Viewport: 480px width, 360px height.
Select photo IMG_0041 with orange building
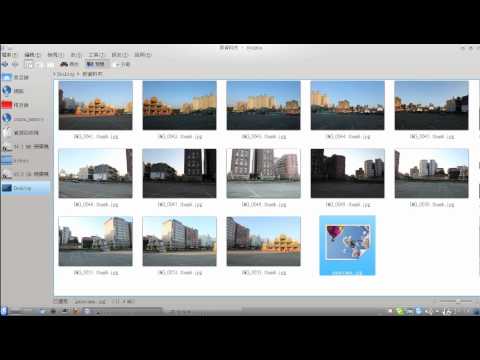tap(96, 105)
